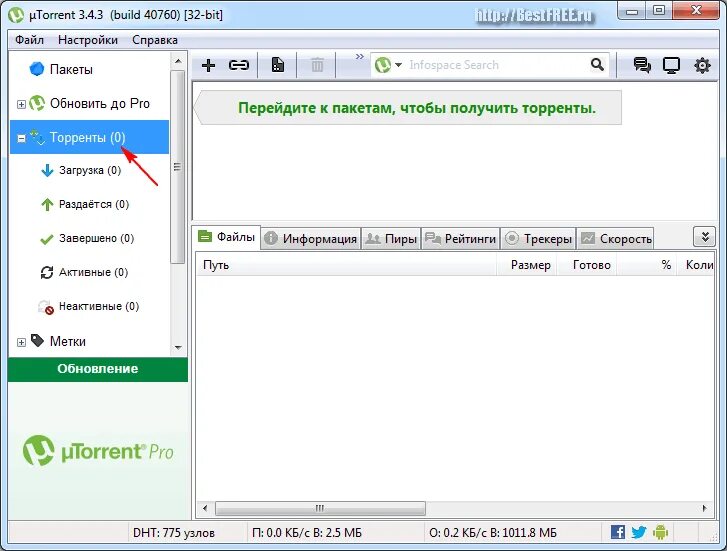Click the Add Torrent plus icon
The width and height of the screenshot is (727, 551).
point(208,65)
